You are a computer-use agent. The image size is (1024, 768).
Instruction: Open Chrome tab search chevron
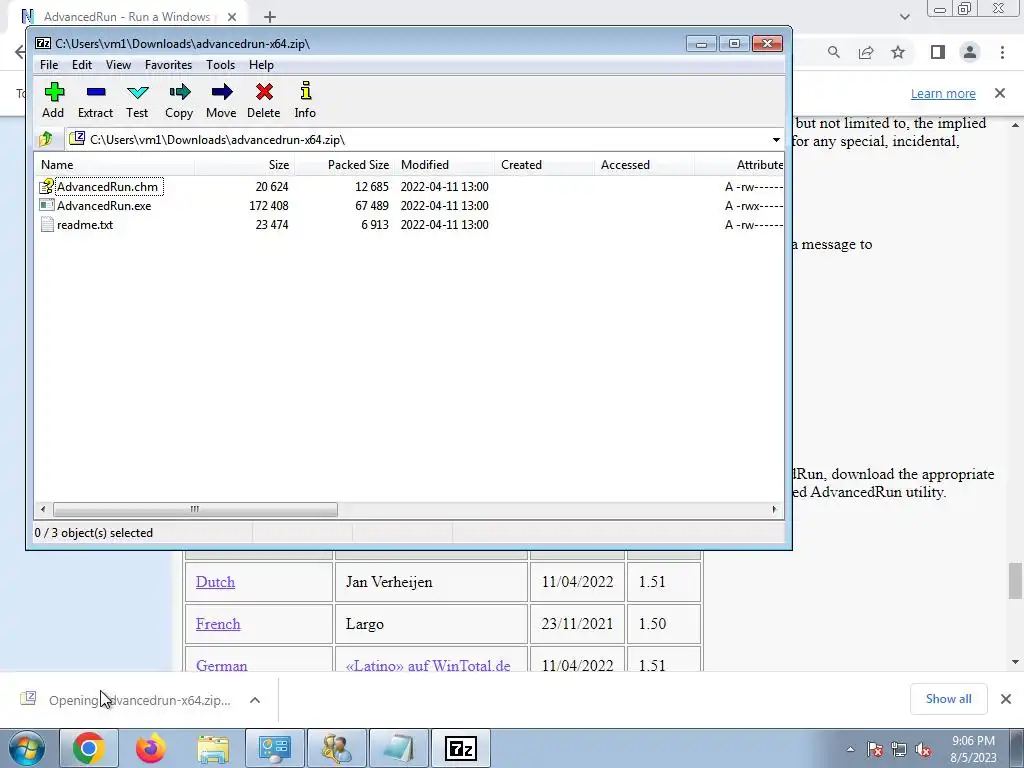coord(904,17)
